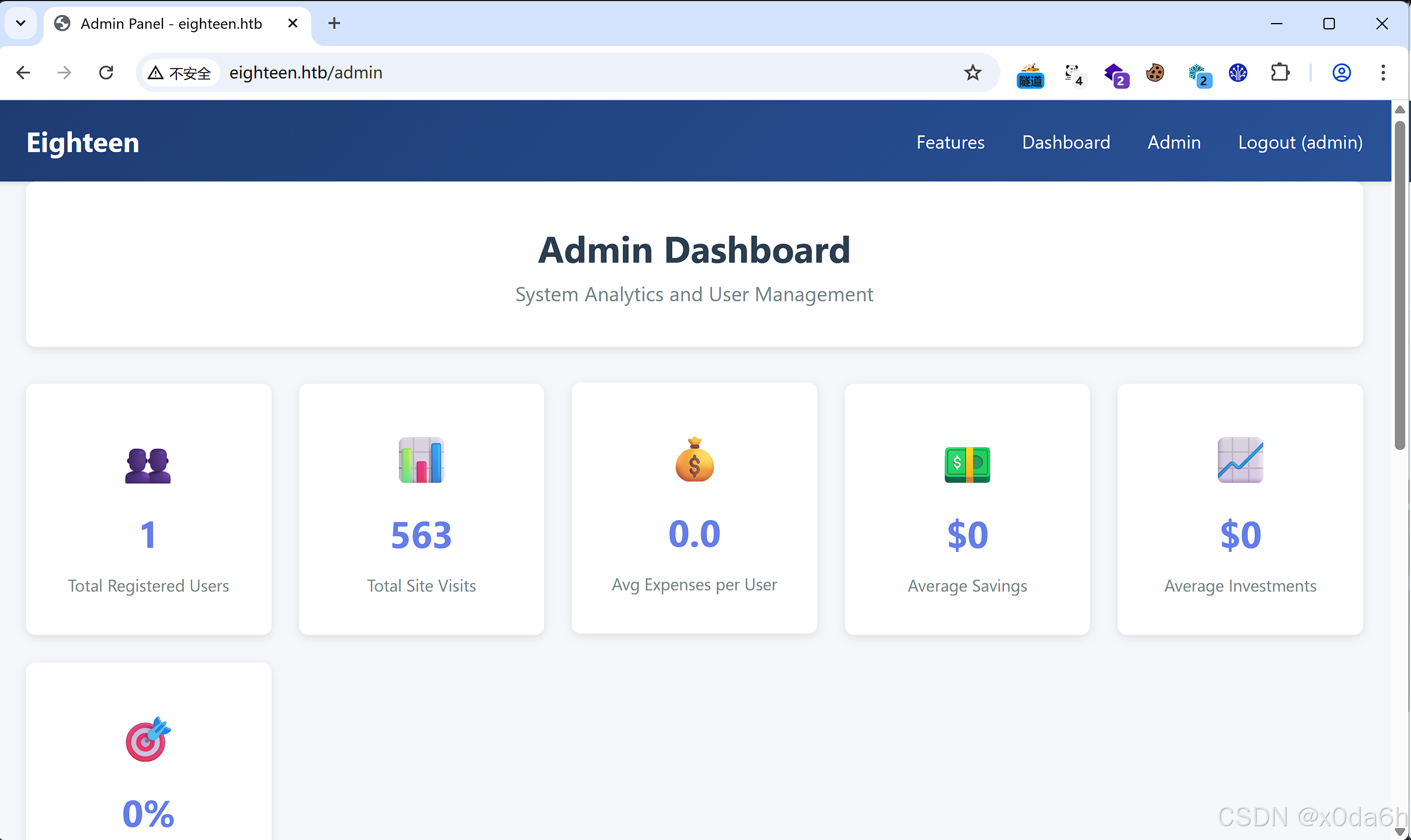This screenshot has width=1411, height=840.
Task: Select the Admin navigation link
Action: click(1174, 142)
